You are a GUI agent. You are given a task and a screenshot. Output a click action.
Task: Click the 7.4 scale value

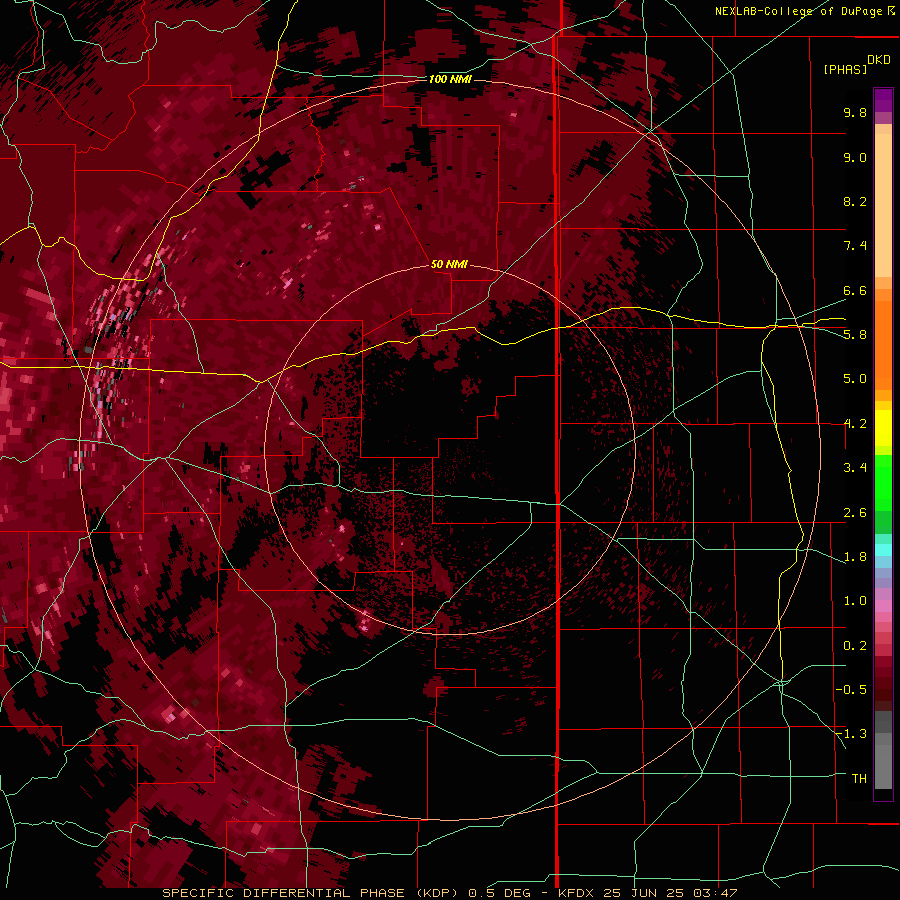855,246
